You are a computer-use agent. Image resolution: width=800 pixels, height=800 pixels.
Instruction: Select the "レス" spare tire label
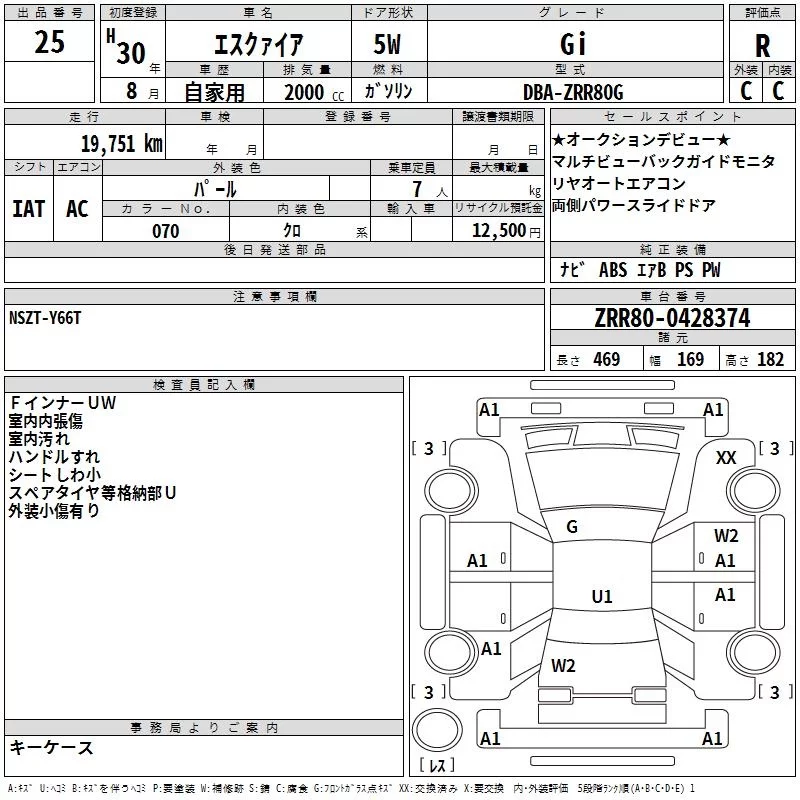click(x=437, y=765)
